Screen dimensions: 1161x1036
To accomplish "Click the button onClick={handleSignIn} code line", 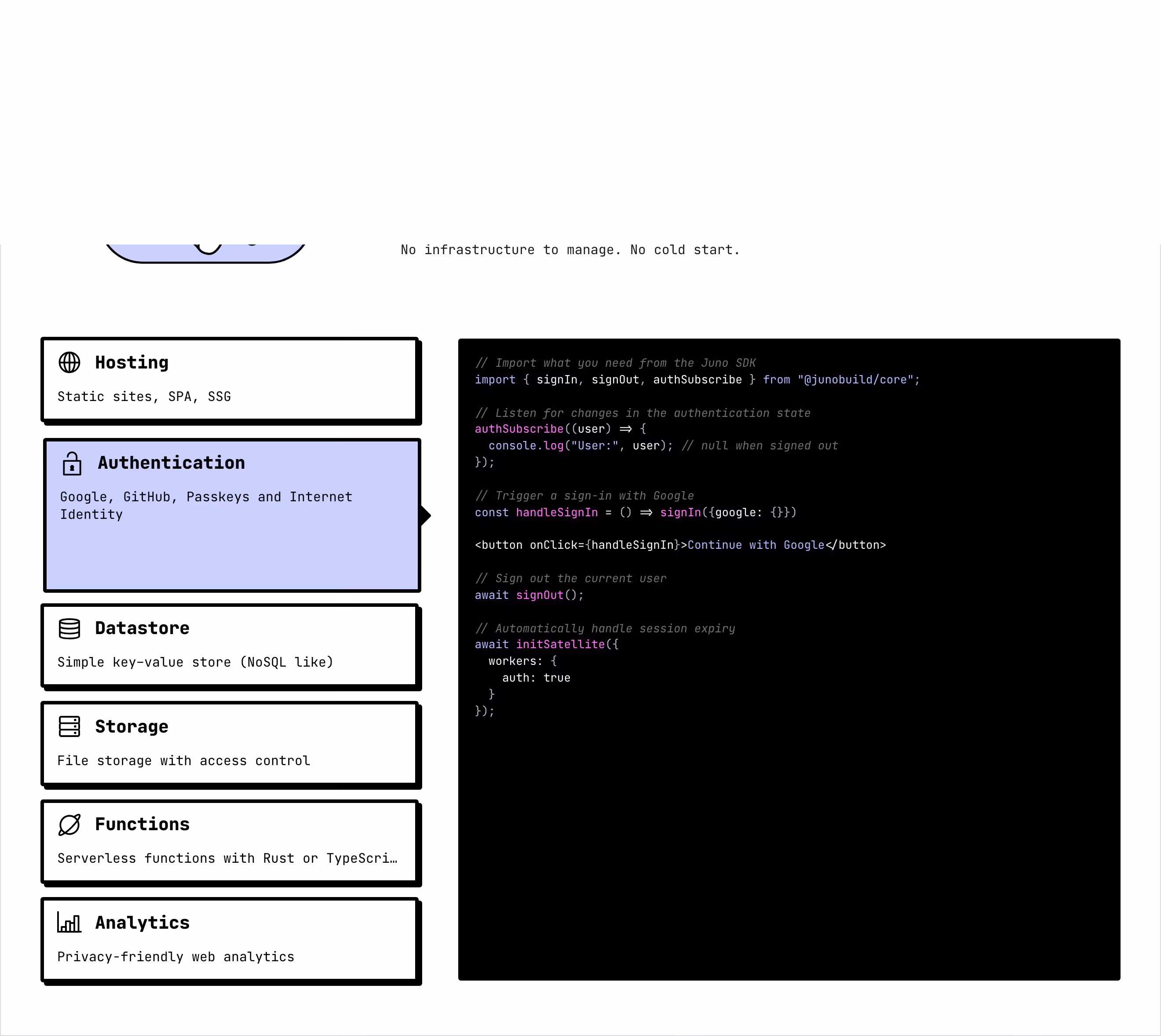I will coord(680,545).
